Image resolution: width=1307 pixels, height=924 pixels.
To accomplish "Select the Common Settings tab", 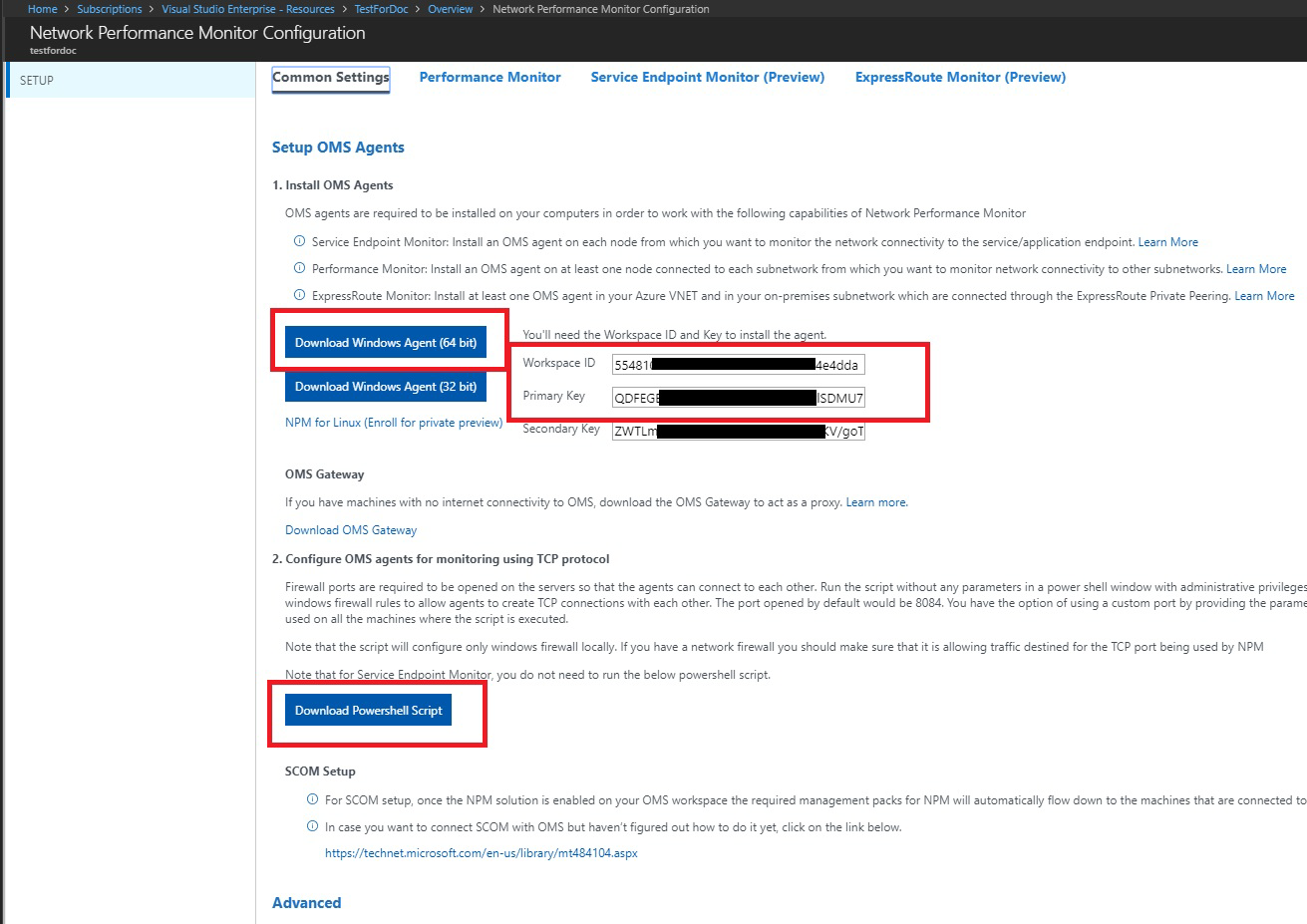I will point(330,77).
